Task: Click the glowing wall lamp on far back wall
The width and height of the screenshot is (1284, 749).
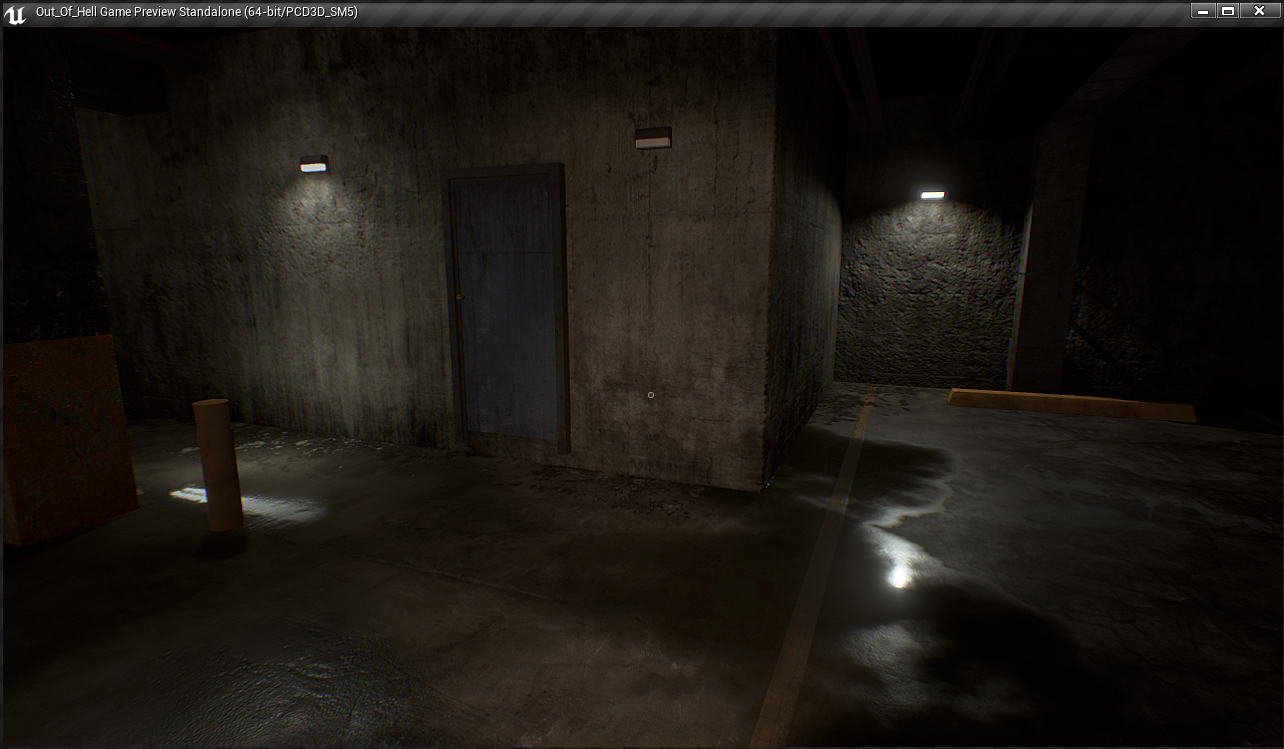Action: (x=932, y=196)
